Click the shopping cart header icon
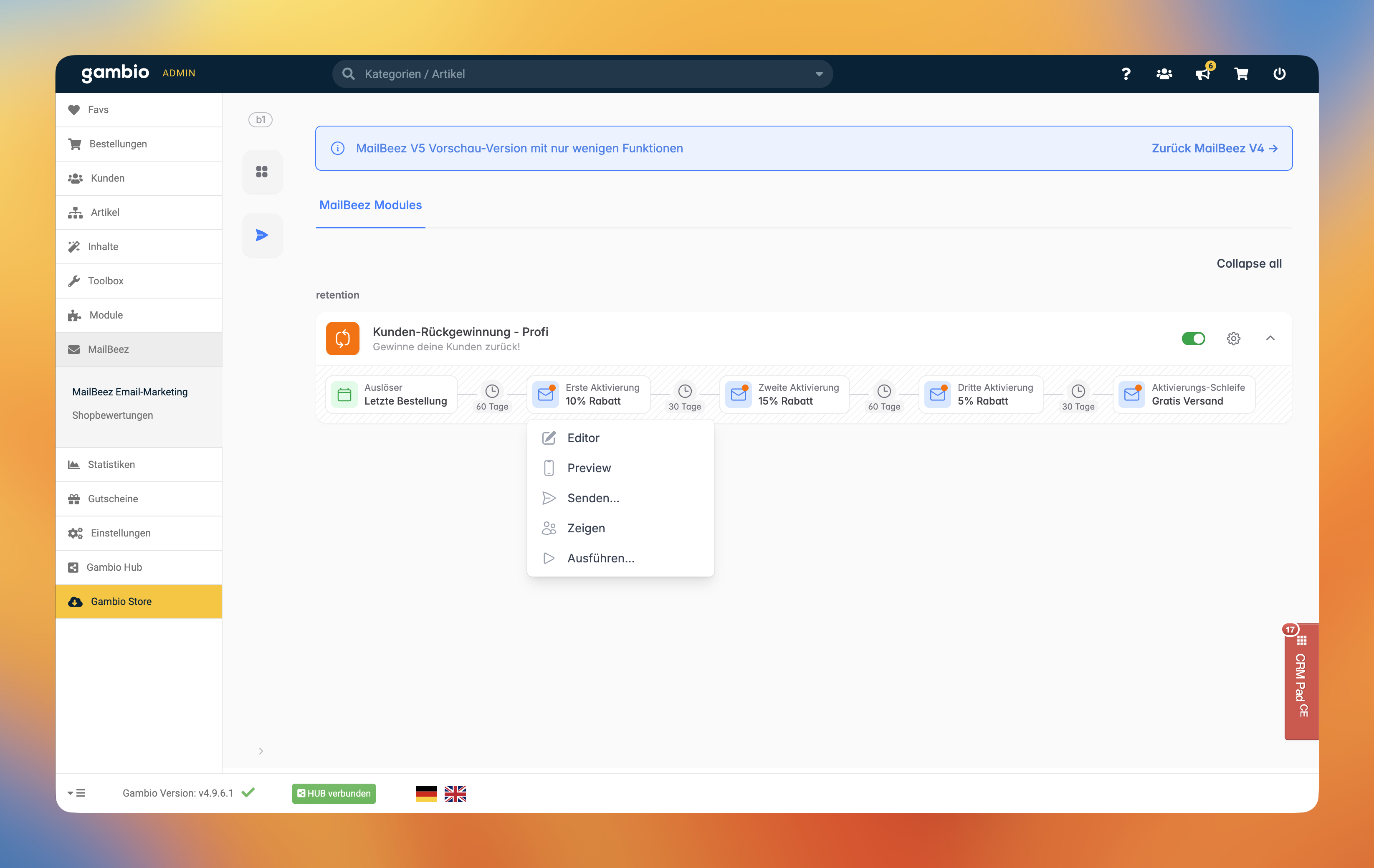This screenshot has height=868, width=1374. [1241, 73]
